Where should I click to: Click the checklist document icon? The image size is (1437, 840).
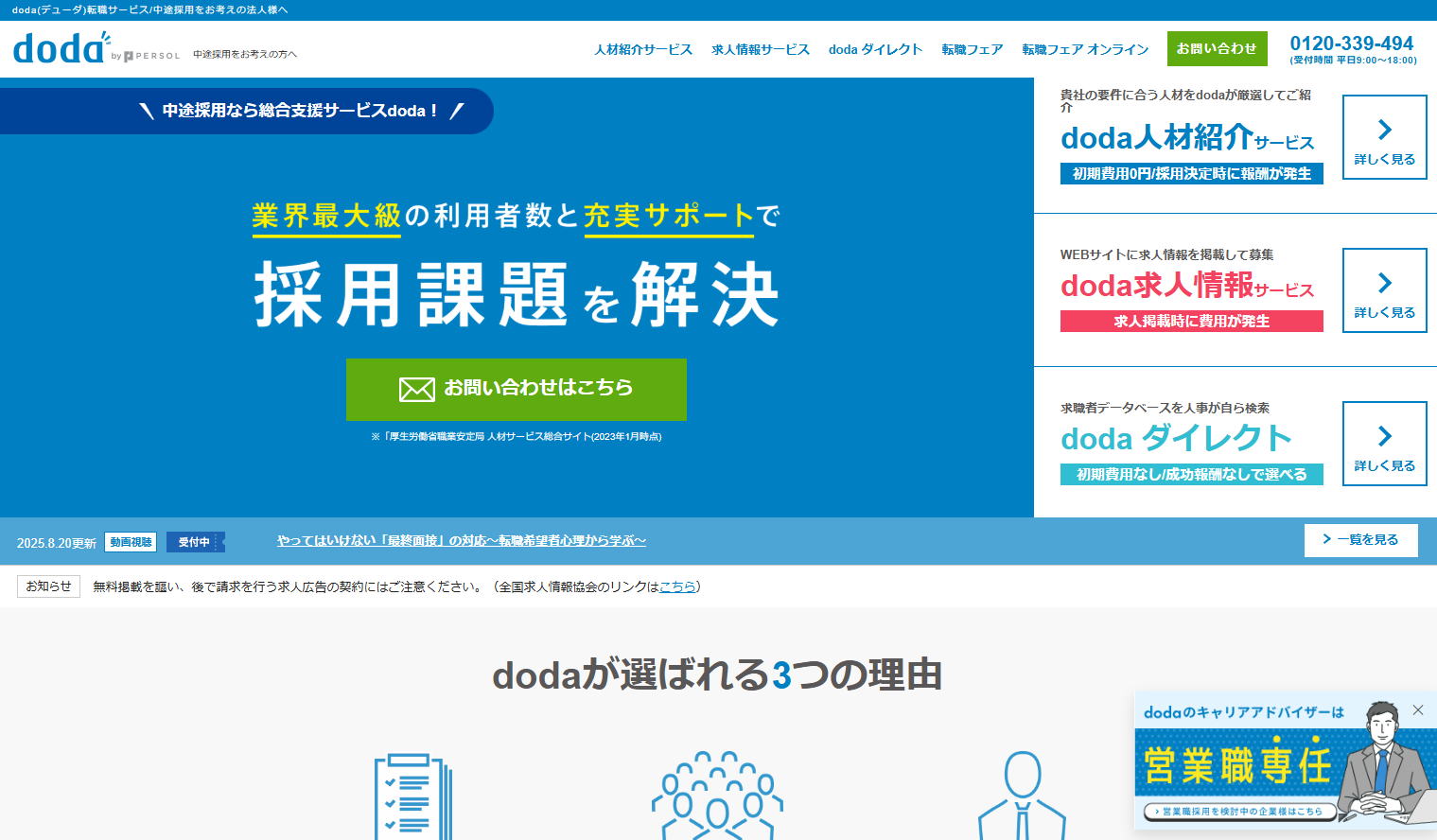click(x=413, y=796)
